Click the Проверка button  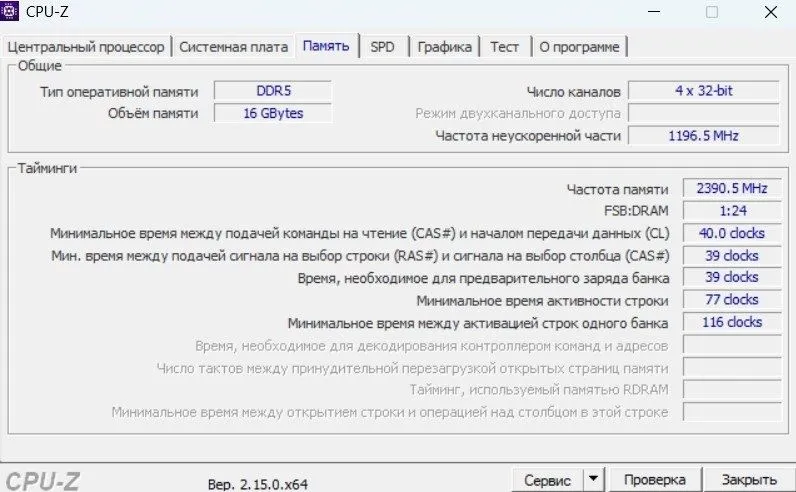click(654, 480)
